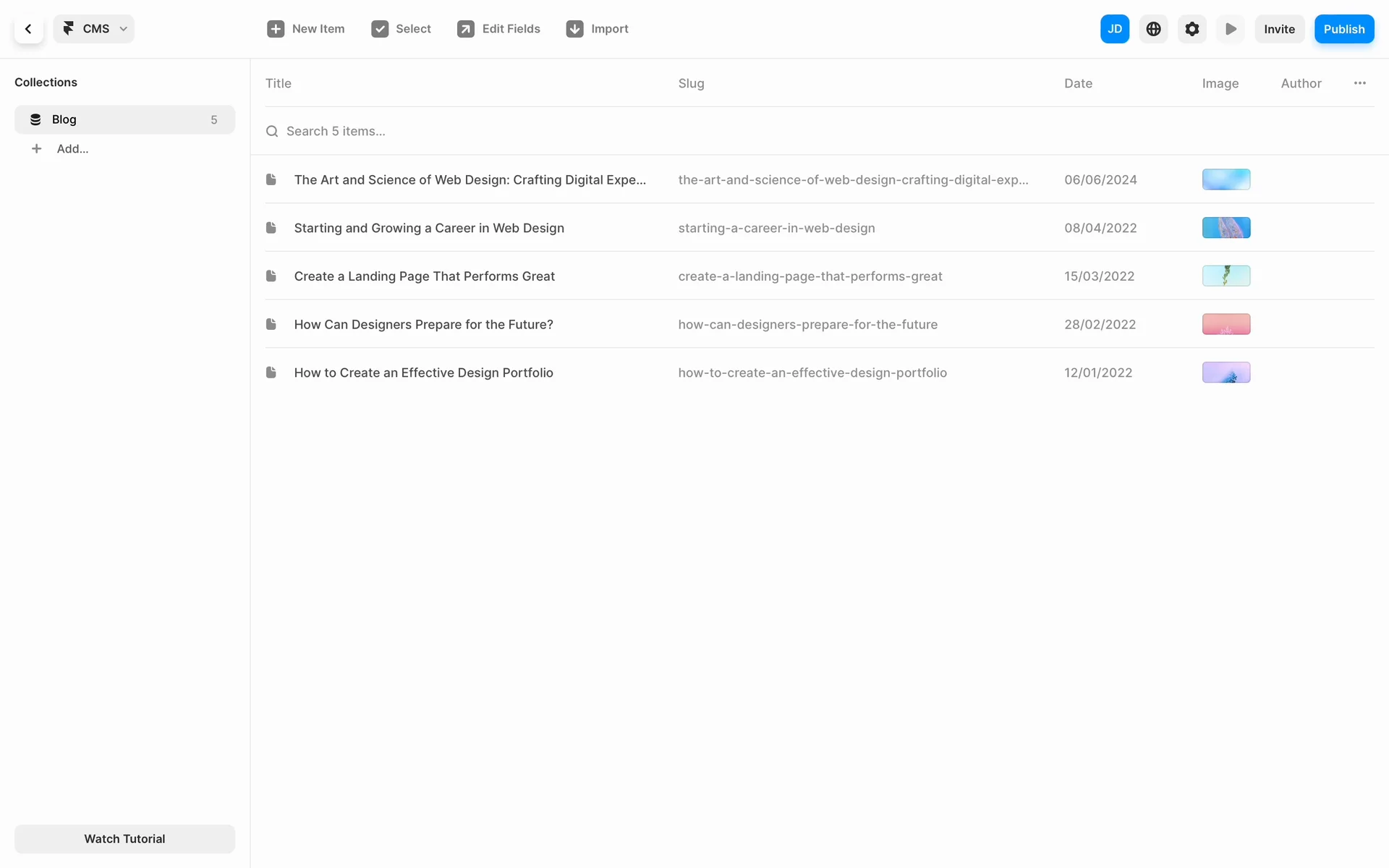Click the Slug column header
This screenshot has height=868, width=1389.
[x=691, y=83]
